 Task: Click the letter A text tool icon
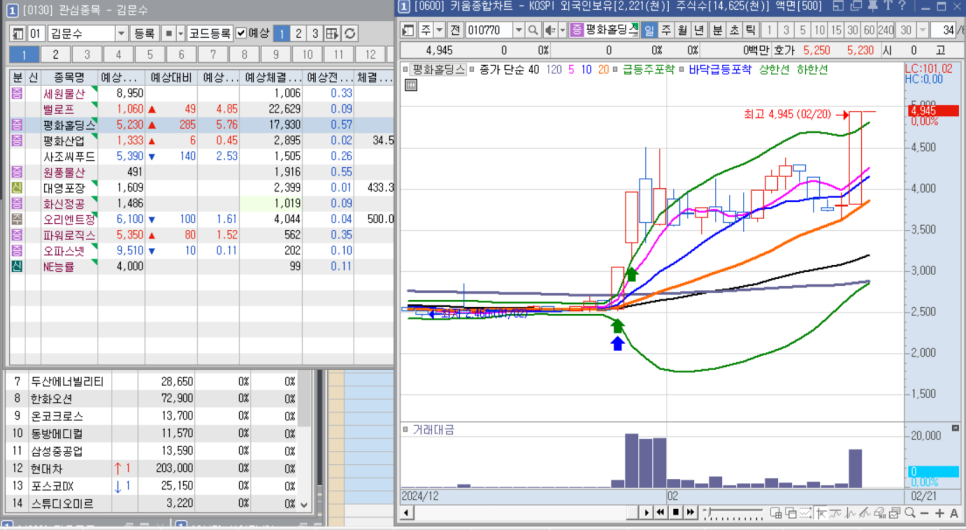954,513
